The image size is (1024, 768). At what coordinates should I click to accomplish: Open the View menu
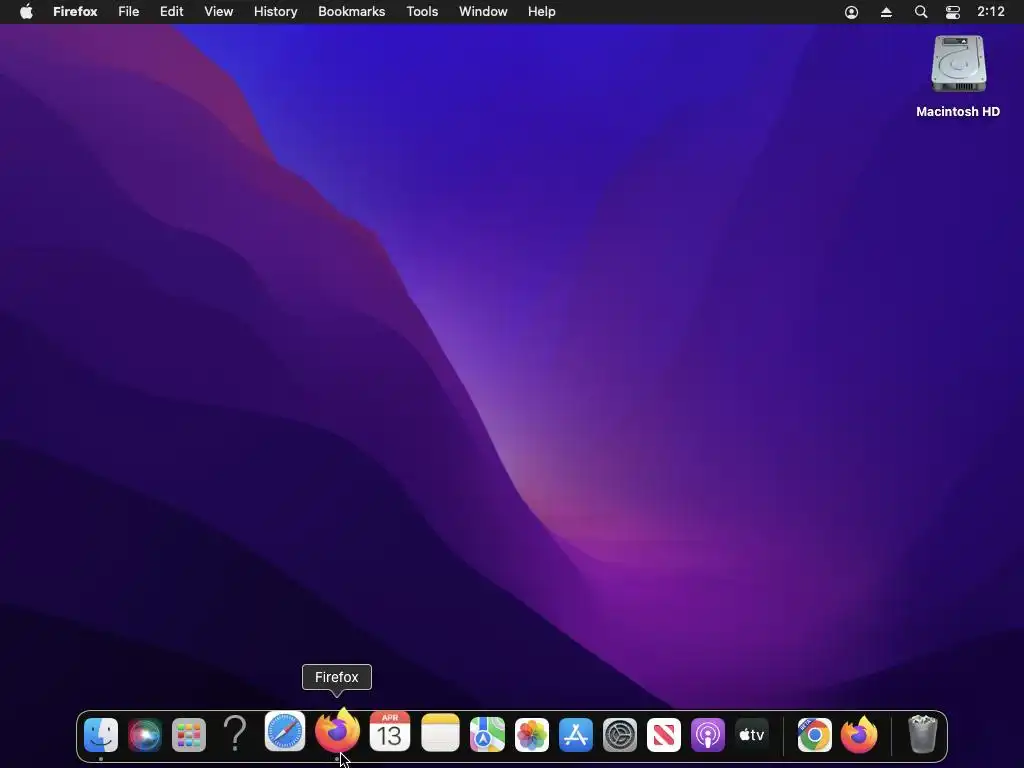(x=219, y=12)
